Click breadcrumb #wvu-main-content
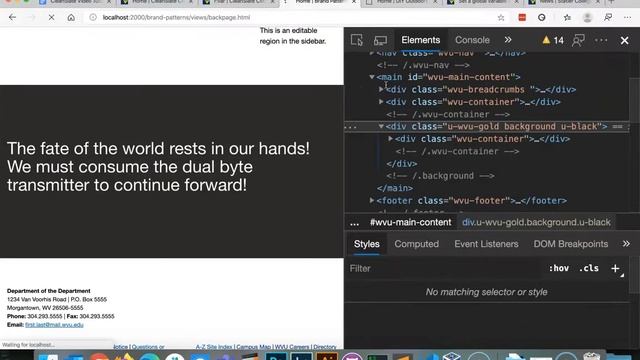 click(410, 222)
